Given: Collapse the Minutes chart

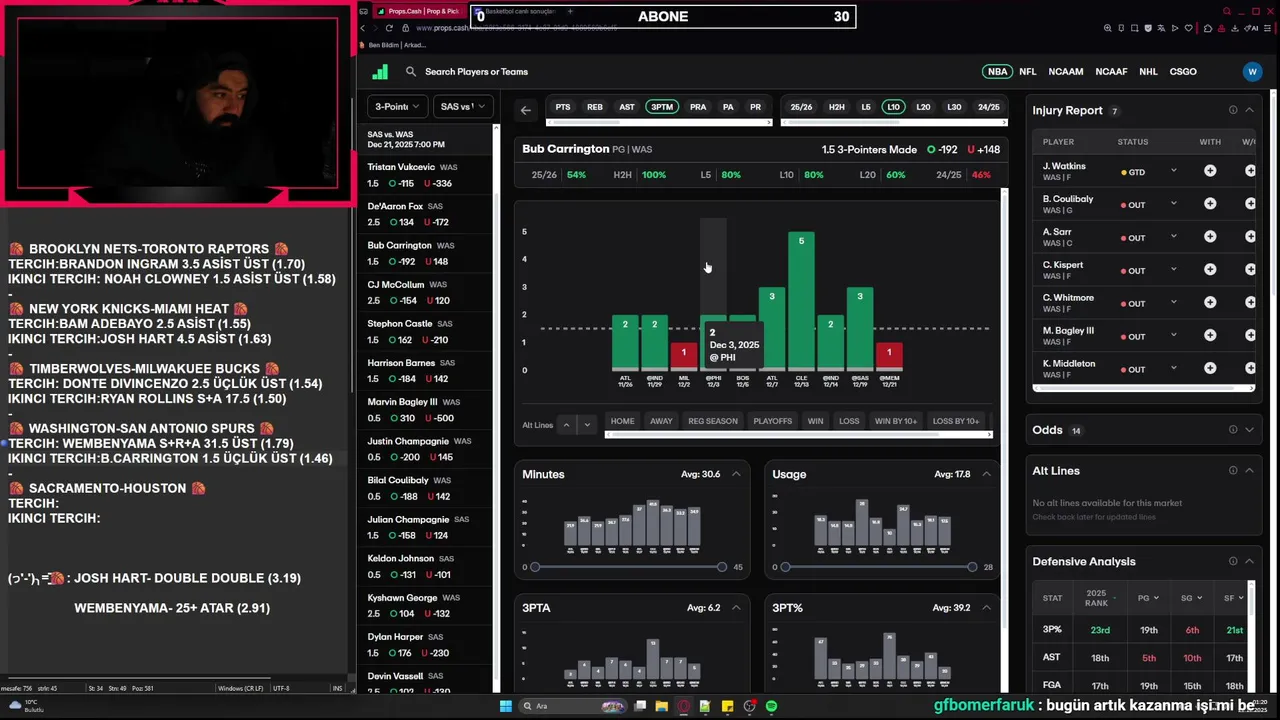Looking at the screenshot, I should click(736, 474).
